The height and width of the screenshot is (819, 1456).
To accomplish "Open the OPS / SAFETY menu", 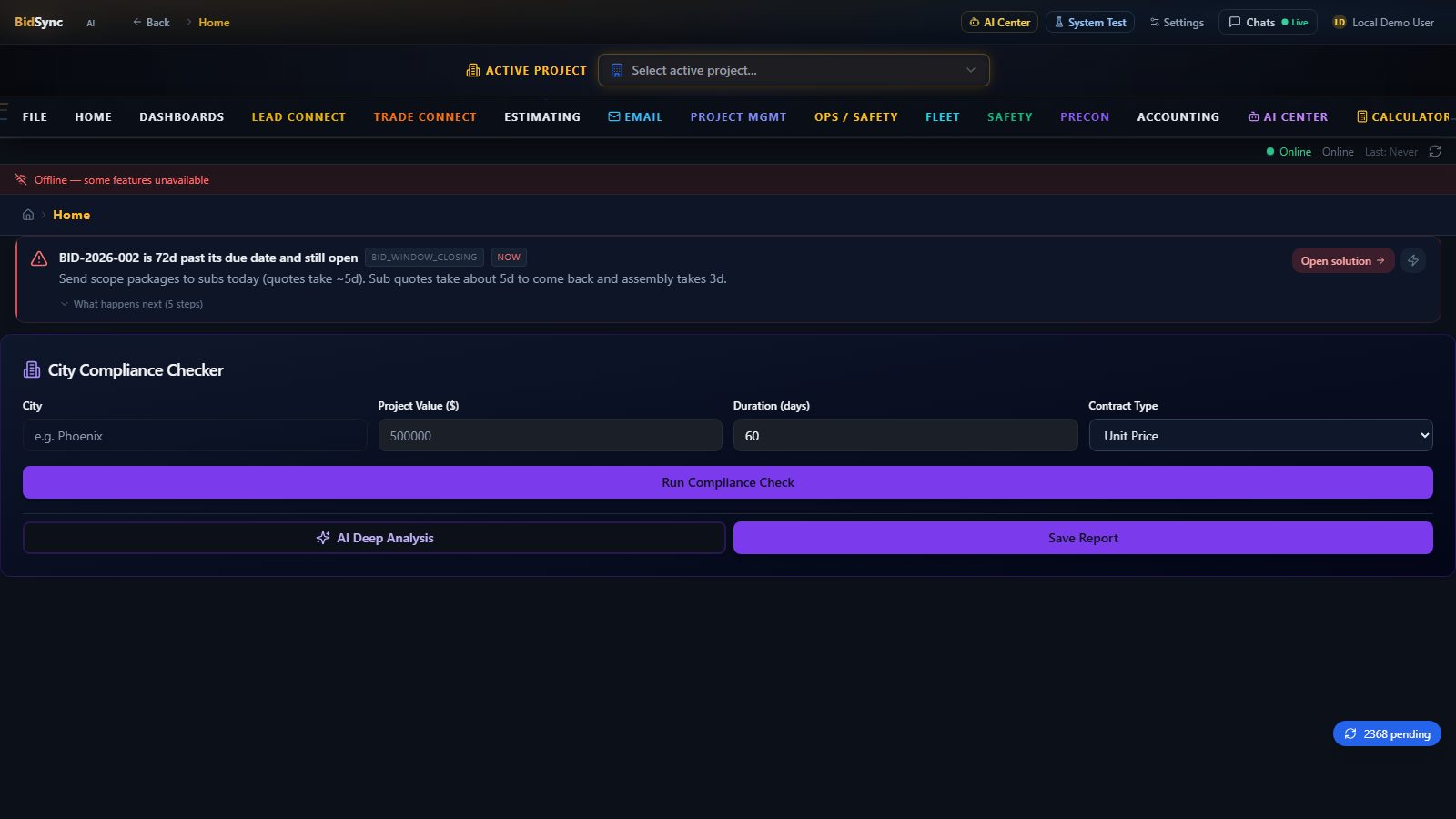I will pyautogui.click(x=855, y=116).
